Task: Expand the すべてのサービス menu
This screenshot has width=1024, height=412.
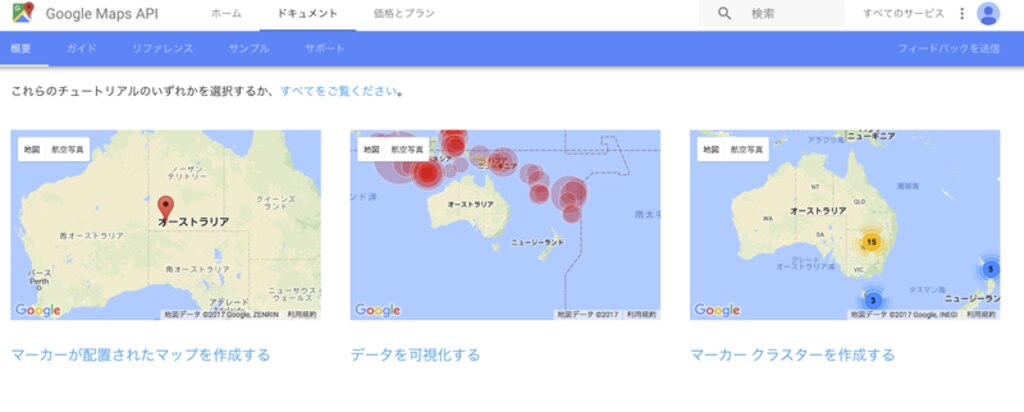Action: (x=902, y=14)
